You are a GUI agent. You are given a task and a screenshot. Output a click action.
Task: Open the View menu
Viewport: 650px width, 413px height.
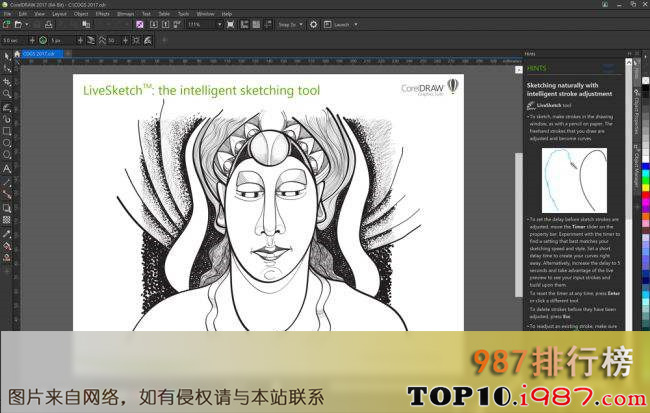(39, 14)
